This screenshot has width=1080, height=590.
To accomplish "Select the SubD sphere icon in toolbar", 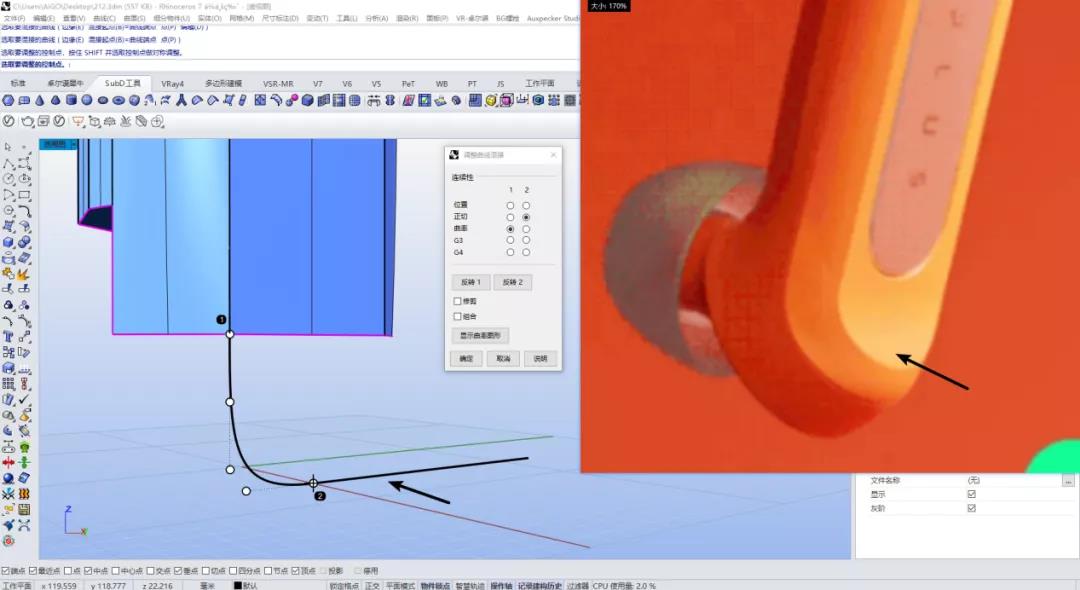I will coord(87,101).
